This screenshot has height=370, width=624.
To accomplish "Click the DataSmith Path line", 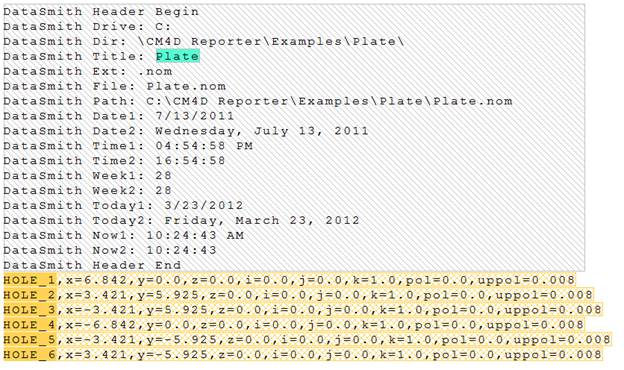I will point(258,101).
